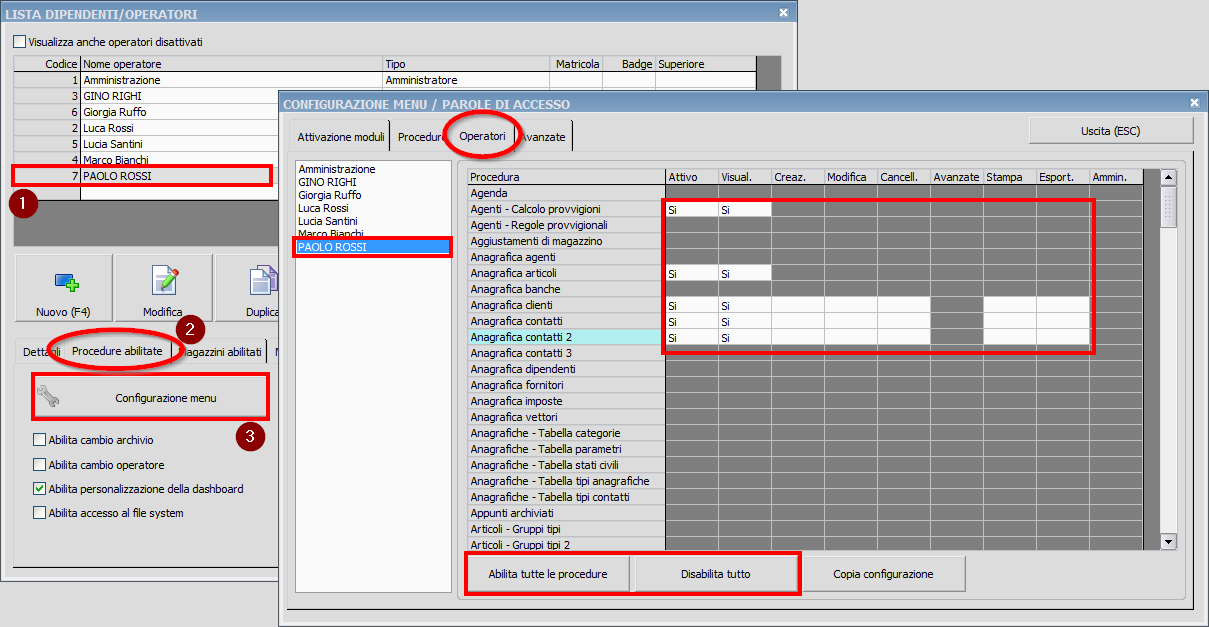1209x627 pixels.
Task: Click the scrollbar up arrow in procedure grid
Action: (x=1168, y=177)
